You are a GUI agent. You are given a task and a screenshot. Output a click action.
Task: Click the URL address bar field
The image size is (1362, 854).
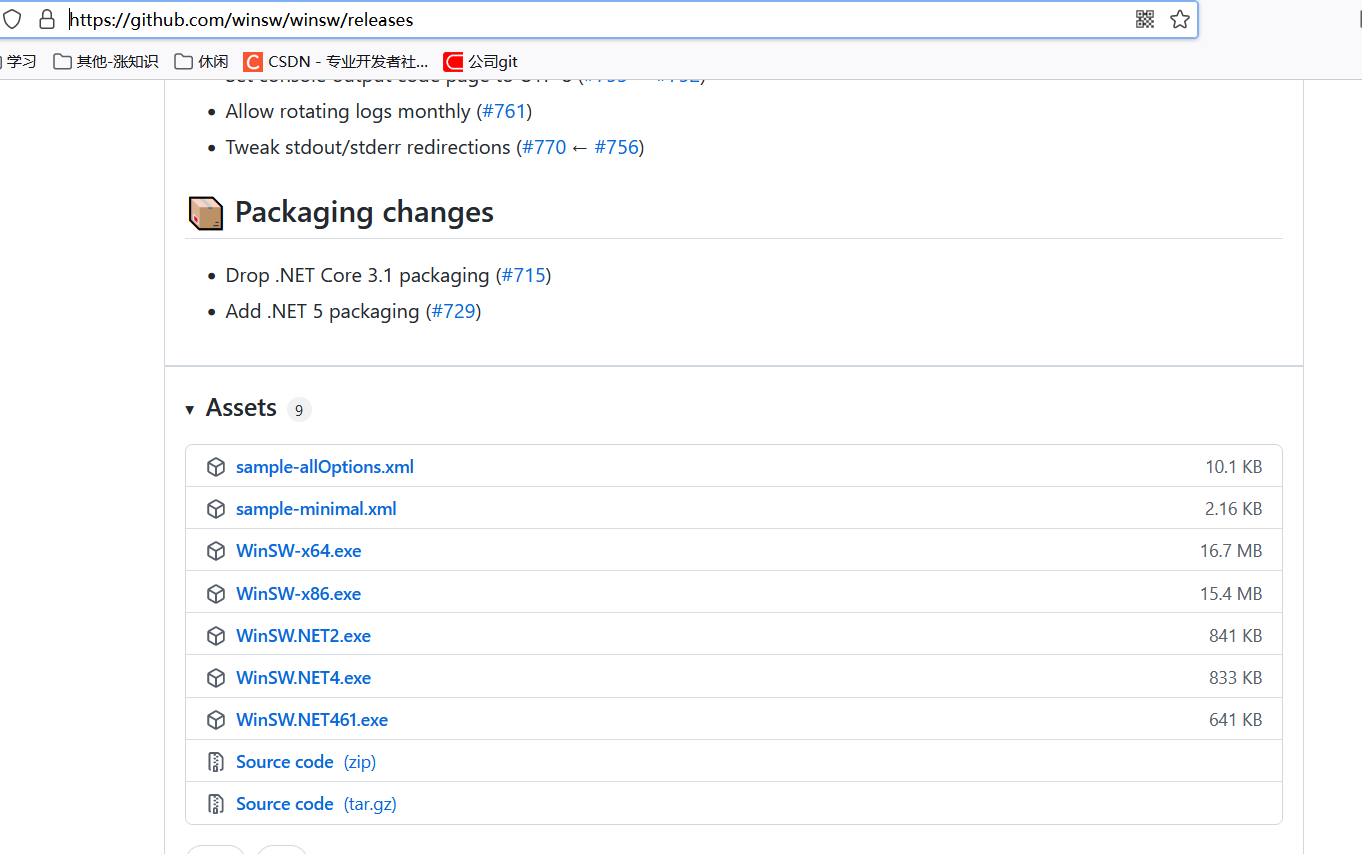[x=600, y=19]
